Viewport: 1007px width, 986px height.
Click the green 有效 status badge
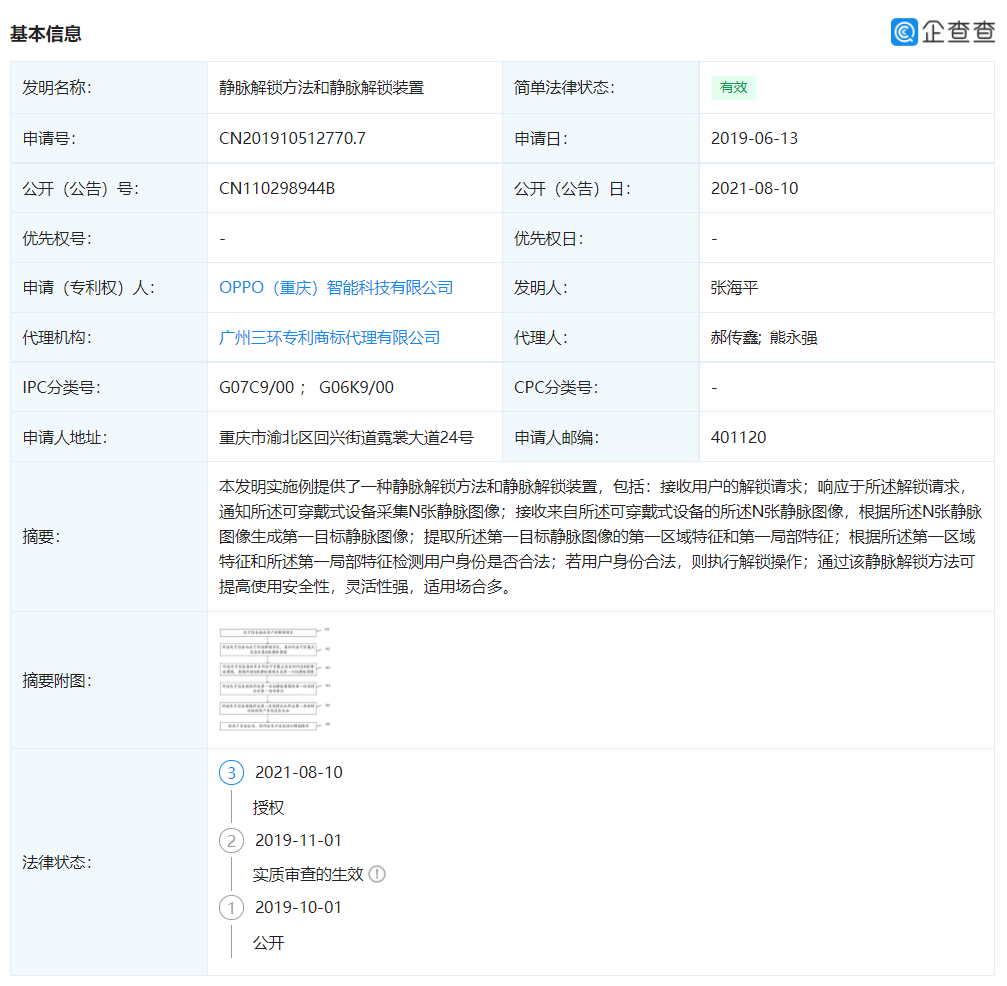733,87
